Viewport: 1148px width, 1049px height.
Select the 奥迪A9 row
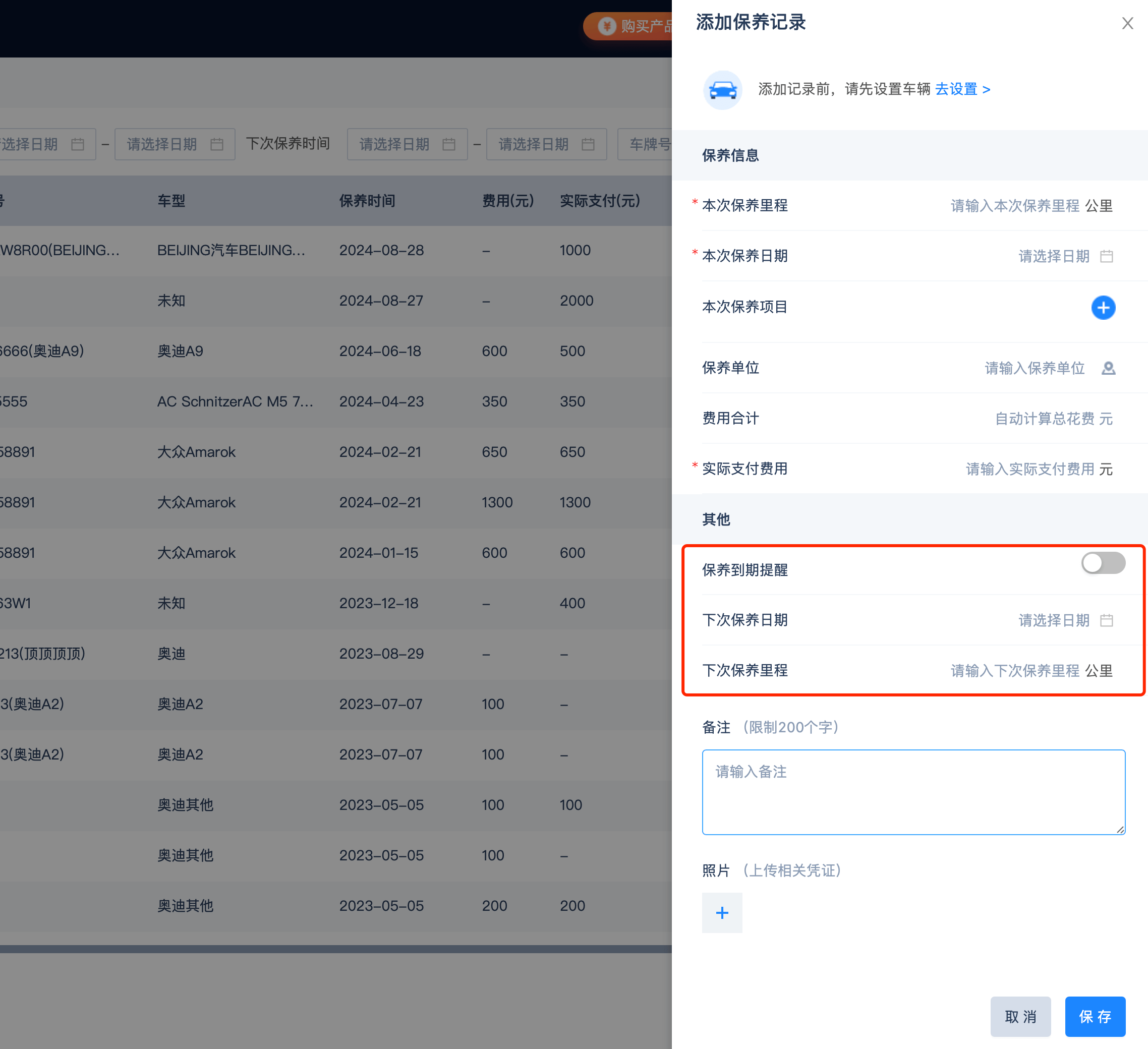[336, 352]
